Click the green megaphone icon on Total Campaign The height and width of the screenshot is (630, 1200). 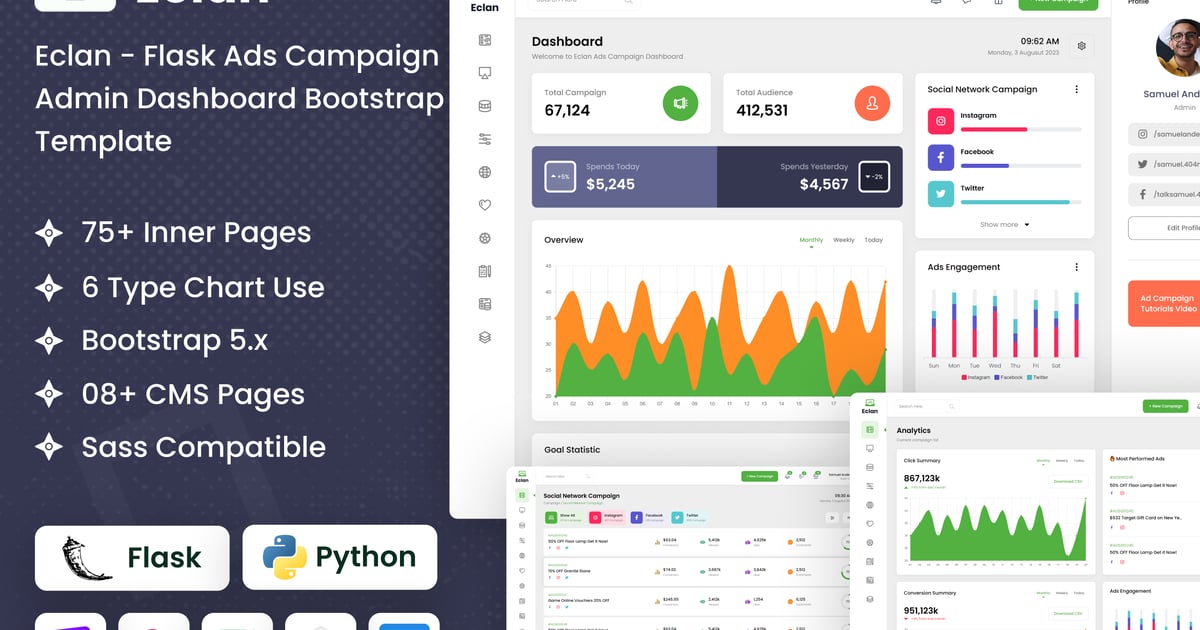click(x=680, y=103)
